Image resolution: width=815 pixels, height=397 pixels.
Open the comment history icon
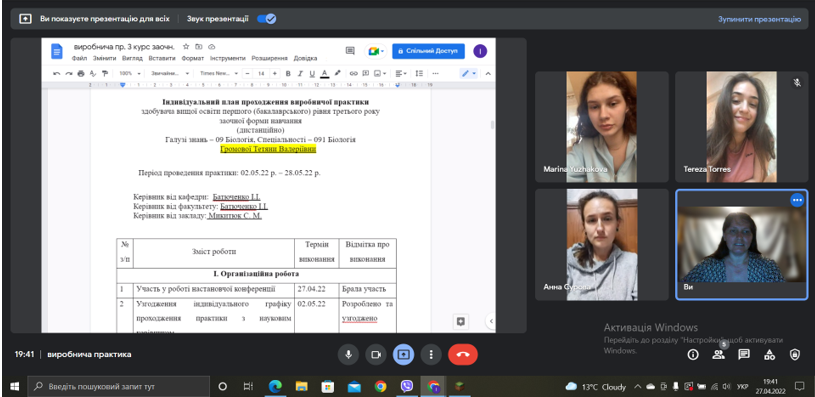click(x=350, y=51)
